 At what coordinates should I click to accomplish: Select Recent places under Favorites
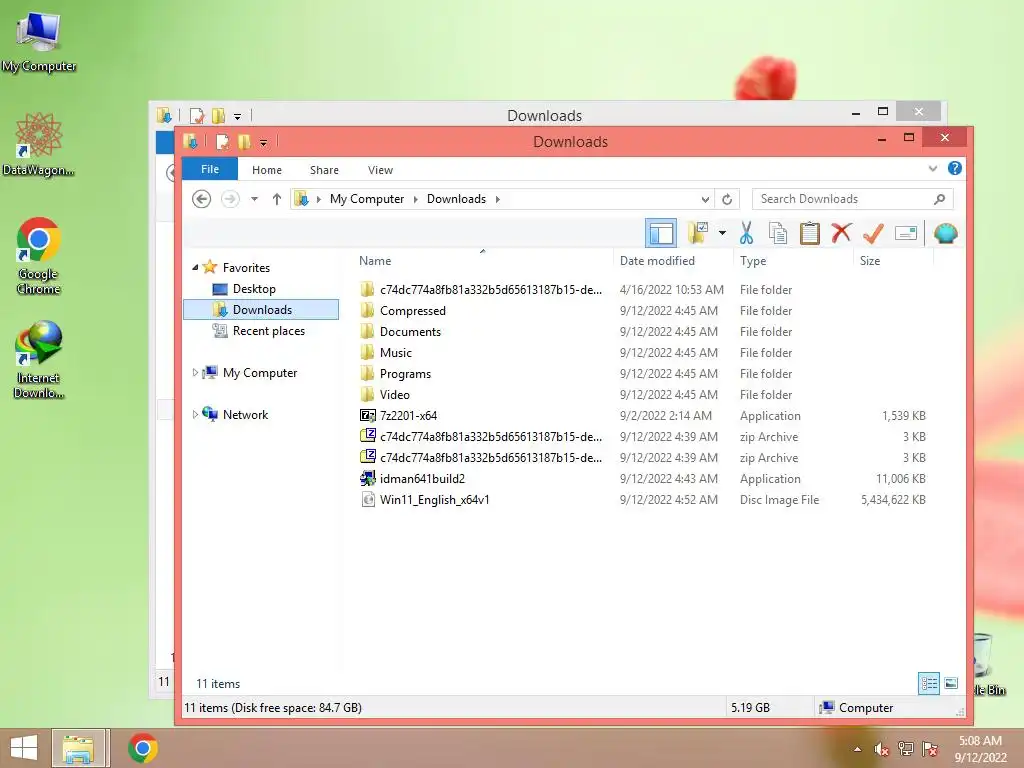pos(259,330)
